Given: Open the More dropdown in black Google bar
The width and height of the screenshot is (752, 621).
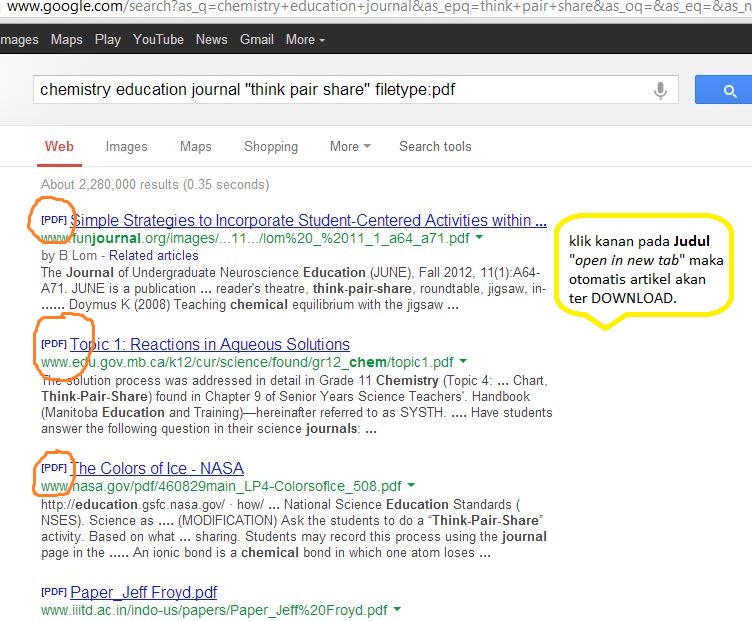Looking at the screenshot, I should click(305, 39).
